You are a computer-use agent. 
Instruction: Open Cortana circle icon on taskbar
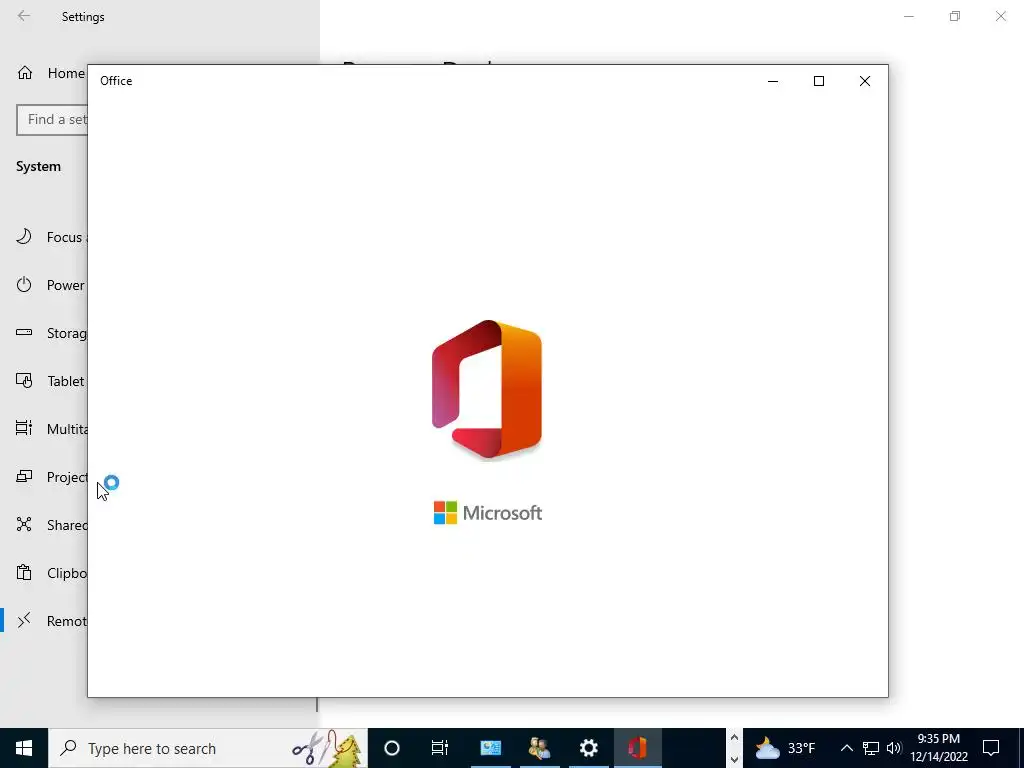click(x=392, y=748)
